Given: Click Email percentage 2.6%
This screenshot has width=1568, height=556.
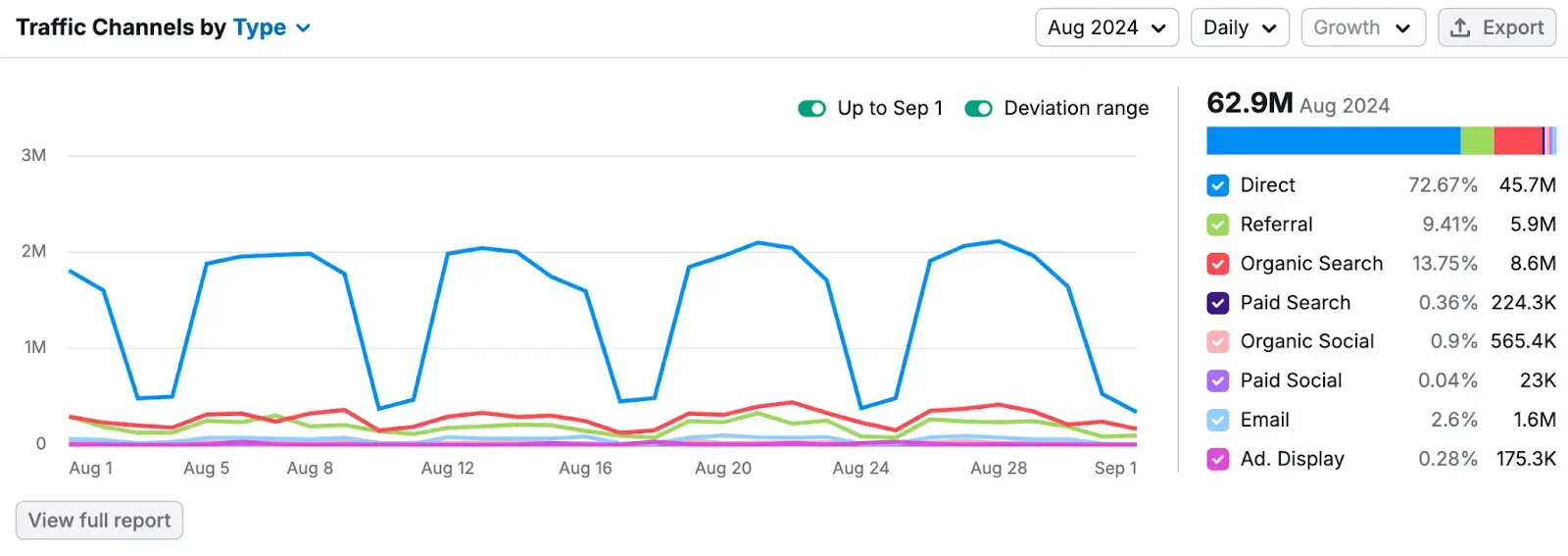Looking at the screenshot, I should click(1454, 420).
